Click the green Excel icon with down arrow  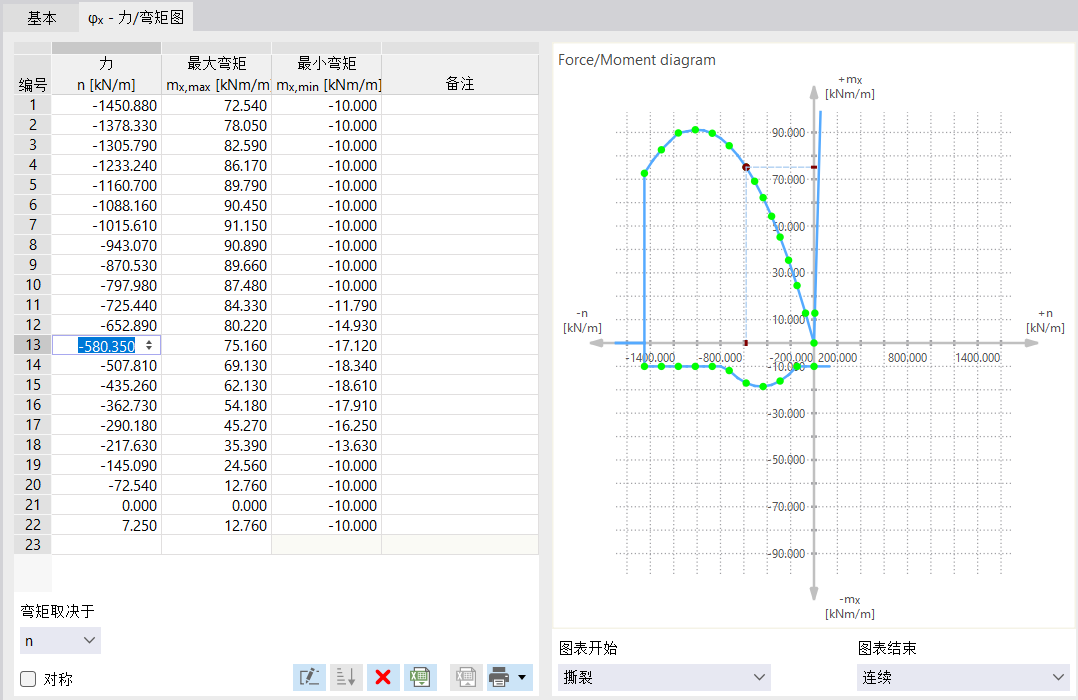[x=420, y=677]
